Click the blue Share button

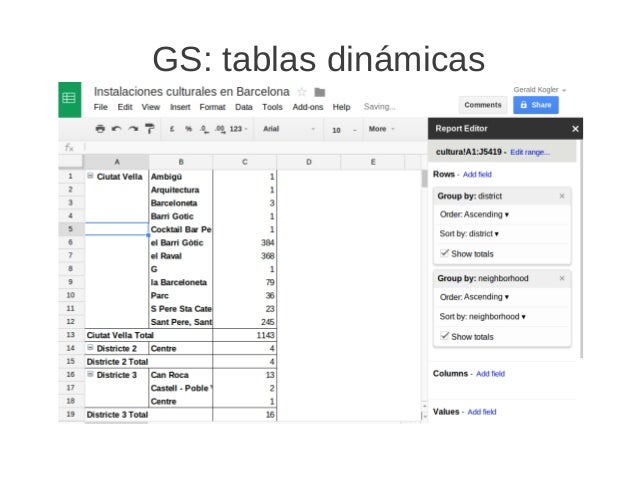[536, 105]
